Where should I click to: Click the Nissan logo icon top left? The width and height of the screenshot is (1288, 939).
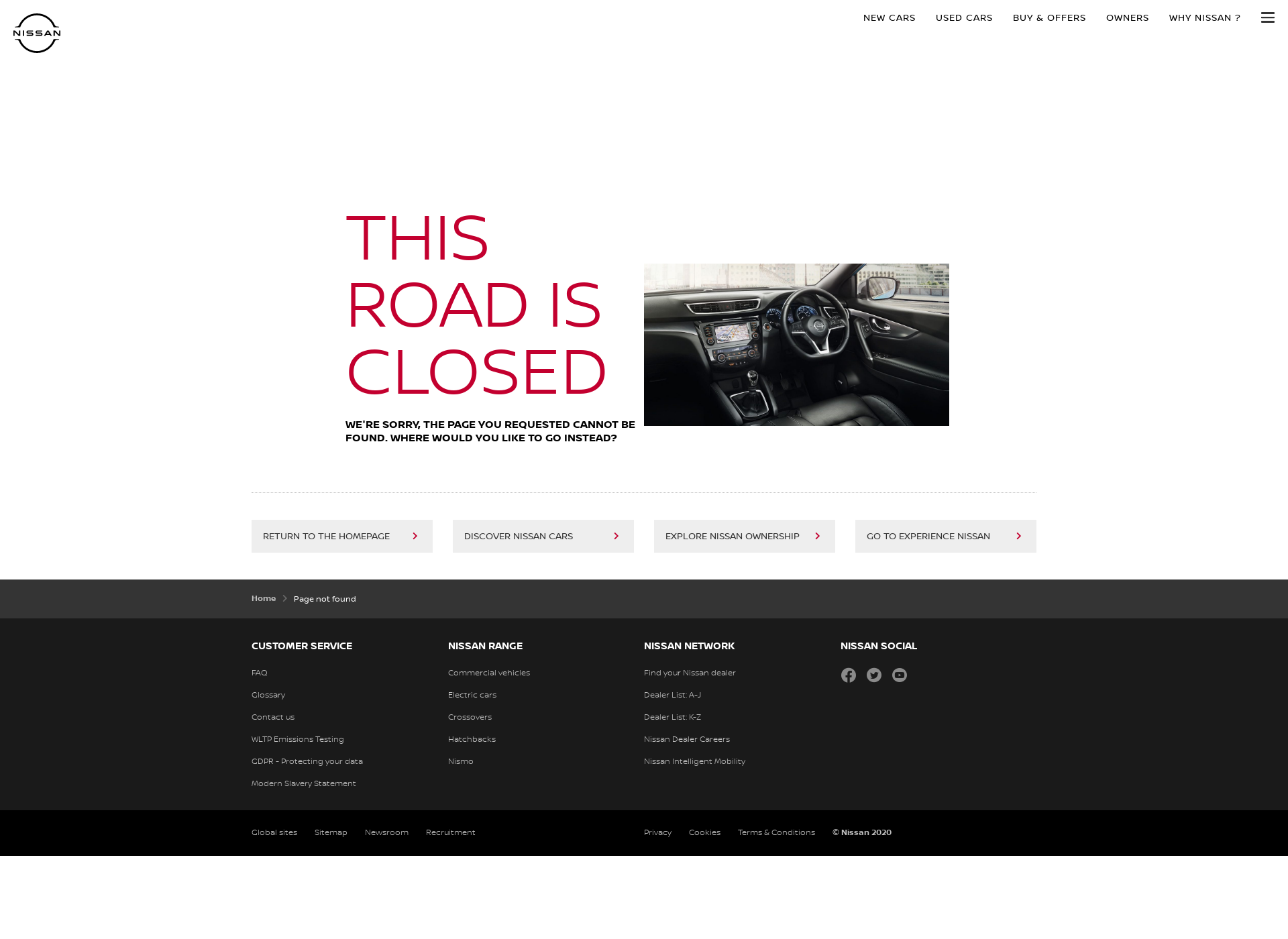[36, 32]
